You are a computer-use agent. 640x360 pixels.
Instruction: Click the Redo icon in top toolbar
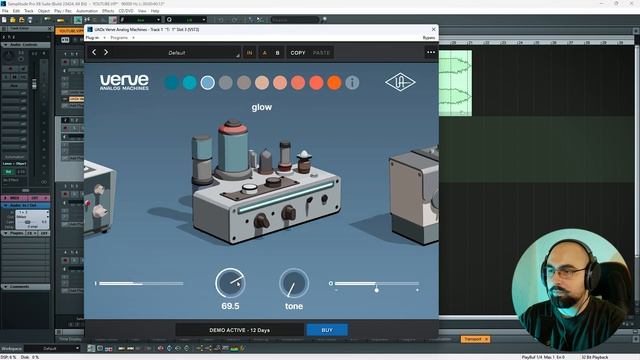tap(234, 20)
